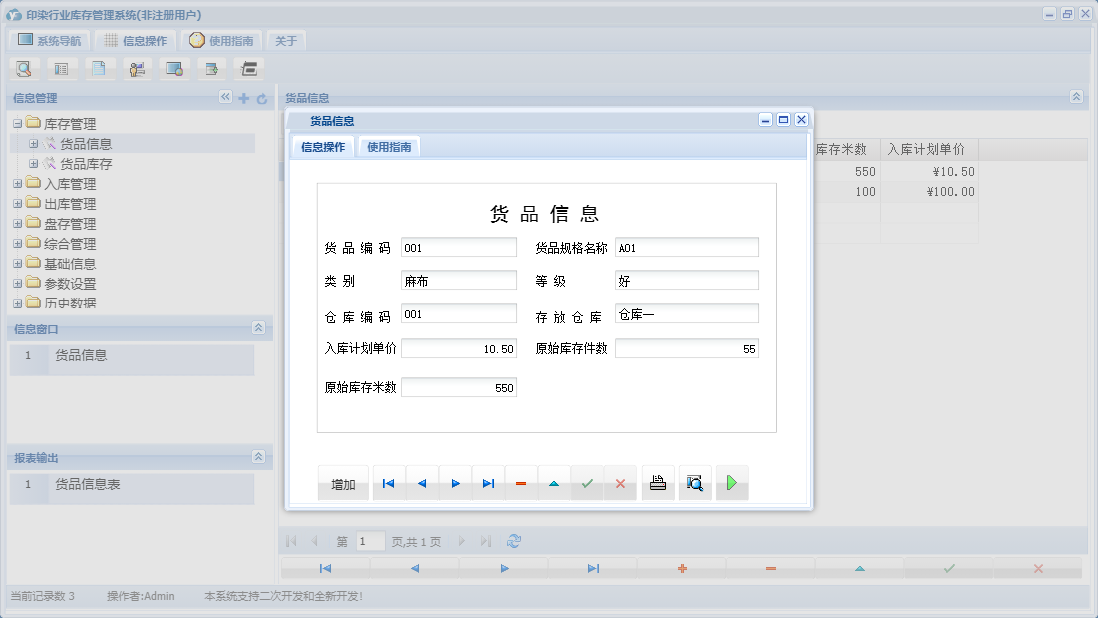Click the add-window toolbar icon
The height and width of the screenshot is (618, 1098).
click(212, 68)
